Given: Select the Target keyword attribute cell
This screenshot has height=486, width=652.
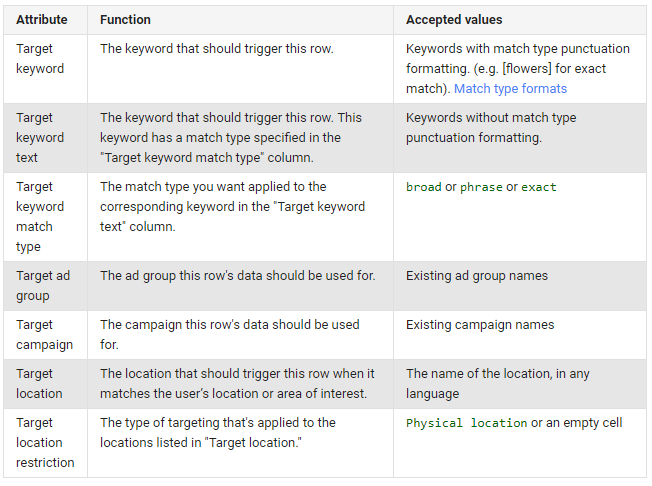Looking at the screenshot, I should (x=45, y=69).
